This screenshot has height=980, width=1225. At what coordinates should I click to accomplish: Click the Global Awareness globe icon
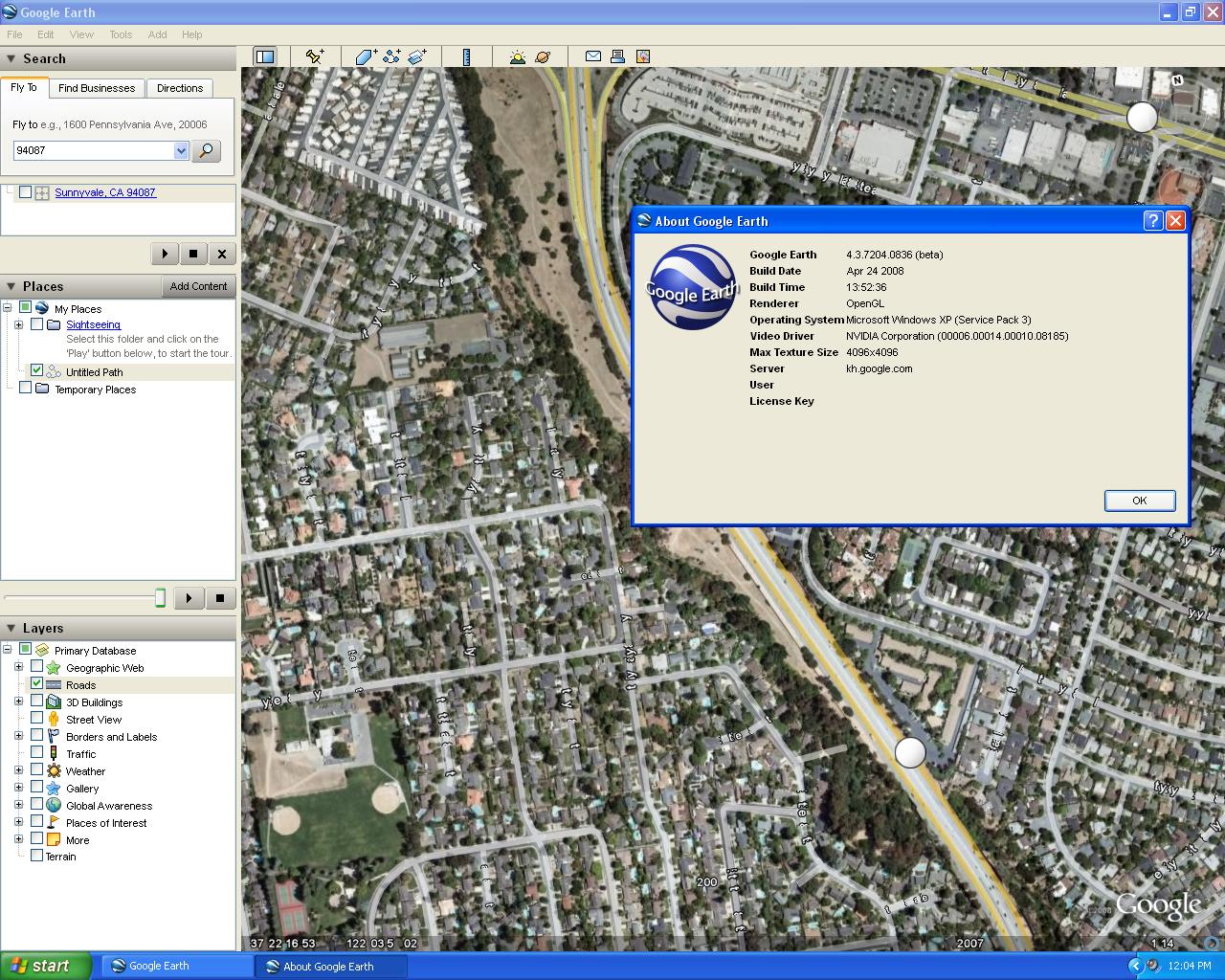[54, 806]
